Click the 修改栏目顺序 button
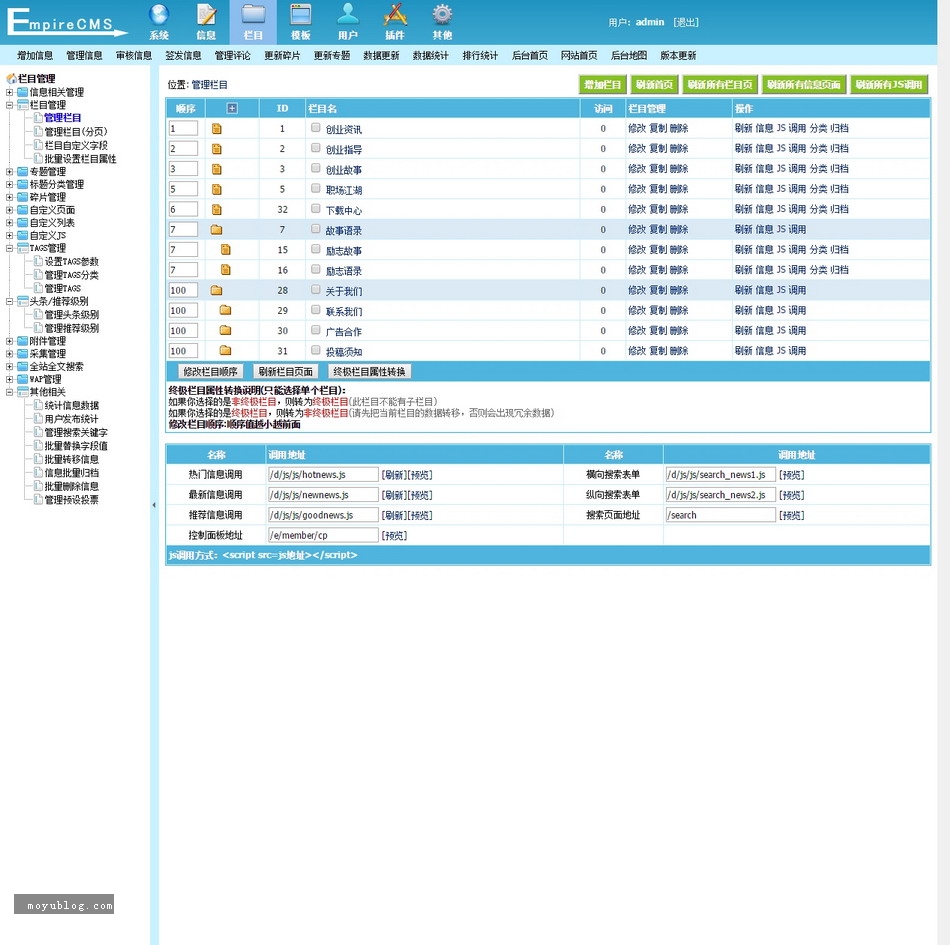This screenshot has width=950, height=945. click(x=210, y=371)
